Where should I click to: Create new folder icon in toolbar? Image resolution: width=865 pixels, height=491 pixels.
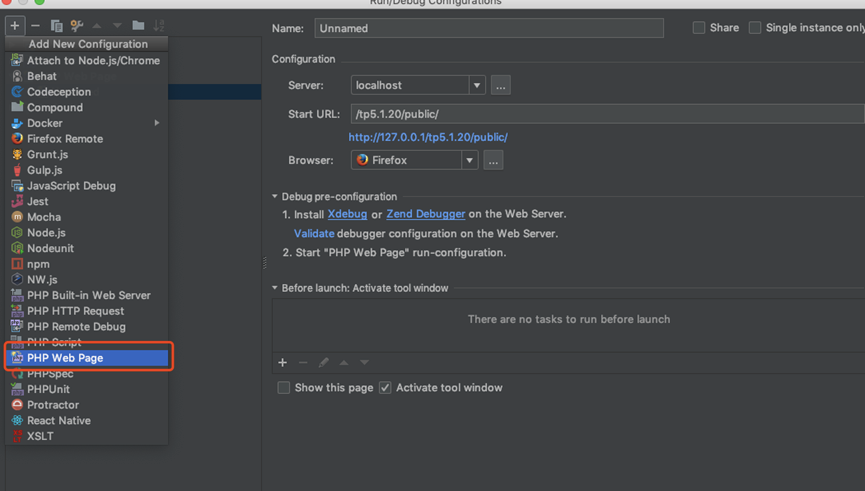pyautogui.click(x=138, y=25)
